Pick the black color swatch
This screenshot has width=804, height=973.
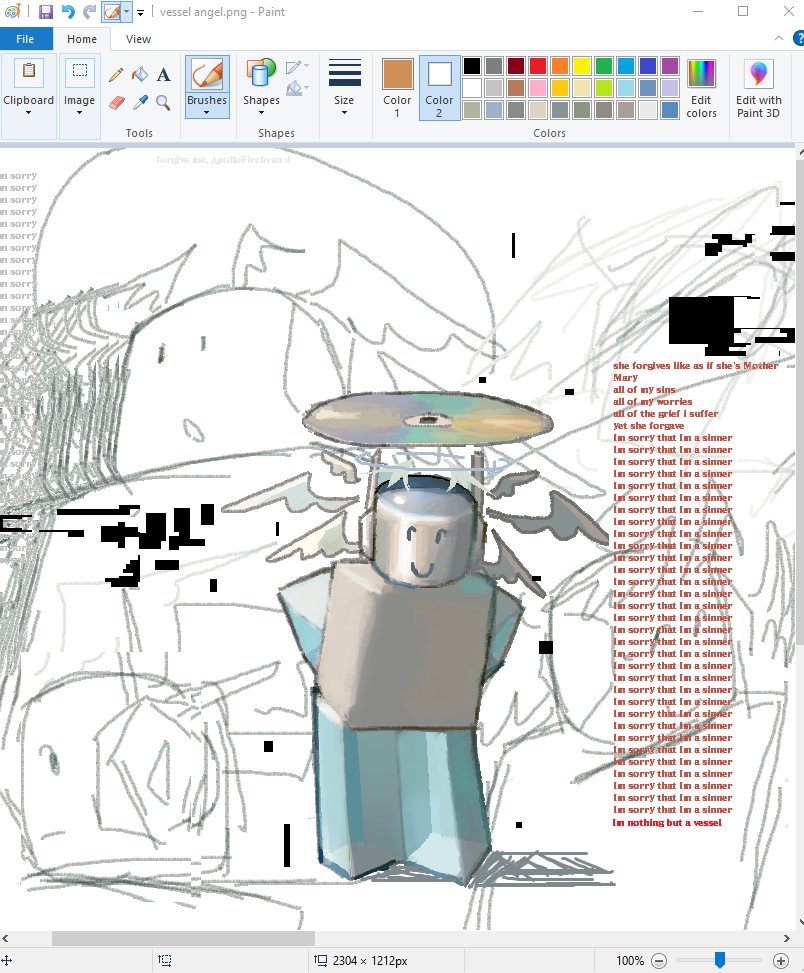click(x=471, y=66)
